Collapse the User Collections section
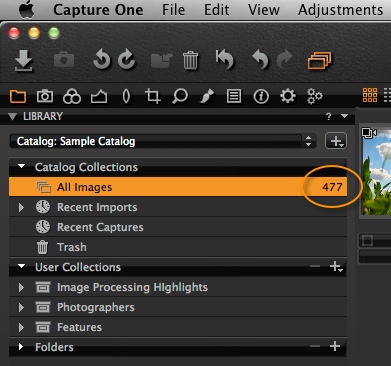Screen dimensions: 391x366 (x=22, y=266)
